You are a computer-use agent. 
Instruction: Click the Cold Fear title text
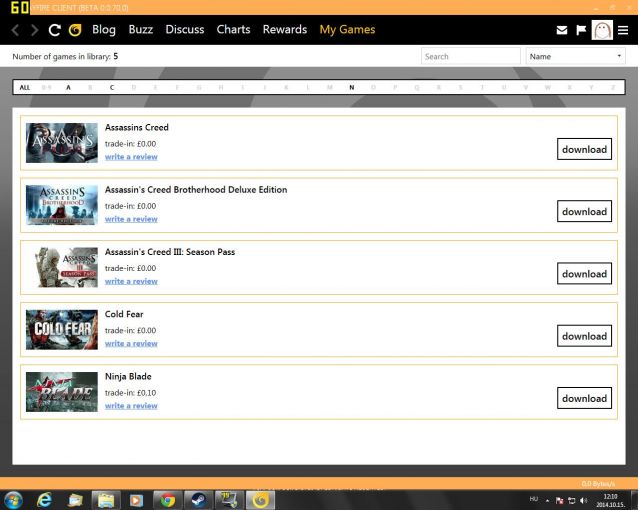124,314
